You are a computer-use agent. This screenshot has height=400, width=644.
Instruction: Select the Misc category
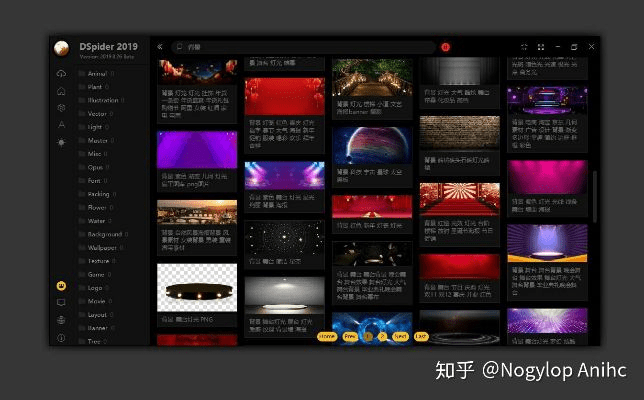tap(94, 154)
